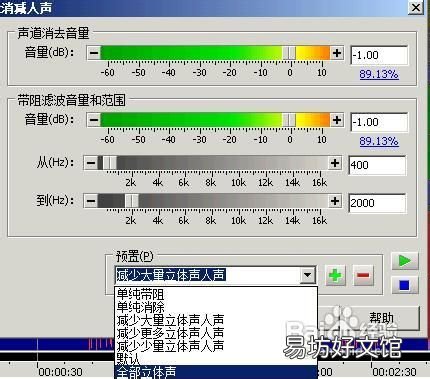Viewport: 430px width, 379px height.
Task: Close the 消减人声 dialog
Action: 416,7
